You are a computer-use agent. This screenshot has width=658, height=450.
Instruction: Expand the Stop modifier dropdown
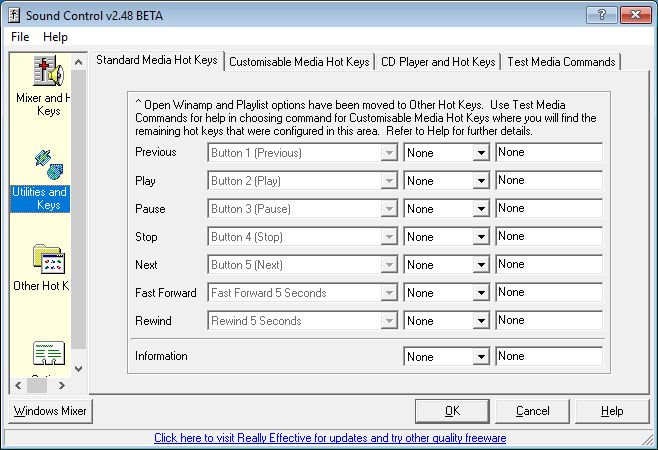click(480, 237)
